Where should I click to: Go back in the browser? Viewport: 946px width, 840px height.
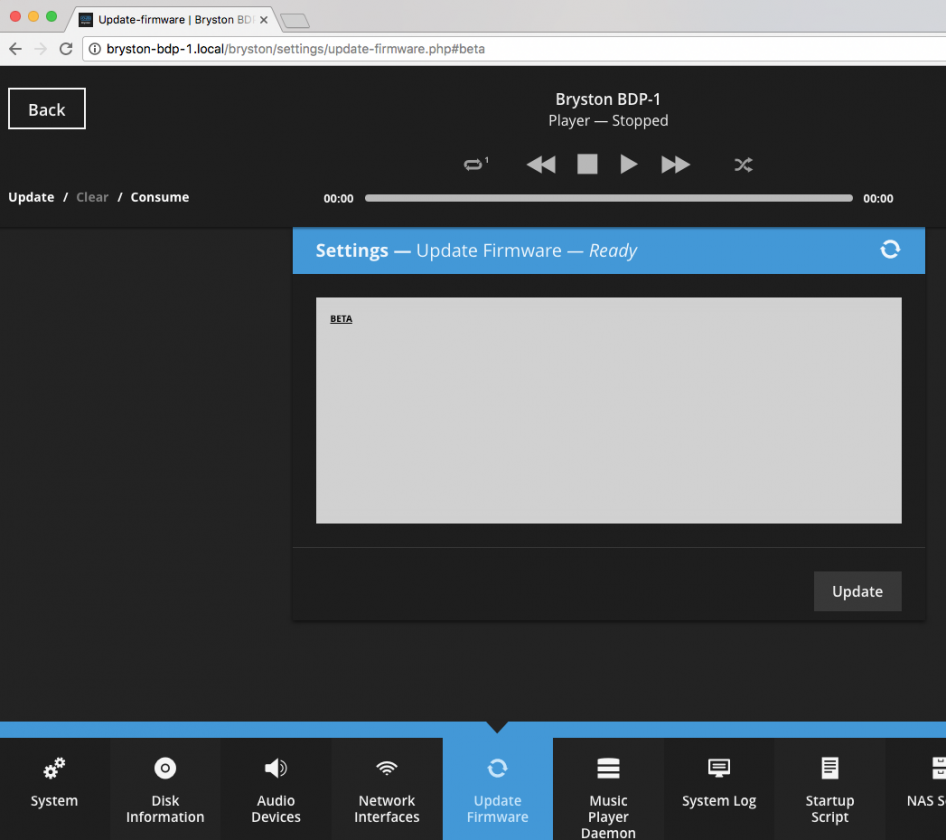tap(16, 49)
